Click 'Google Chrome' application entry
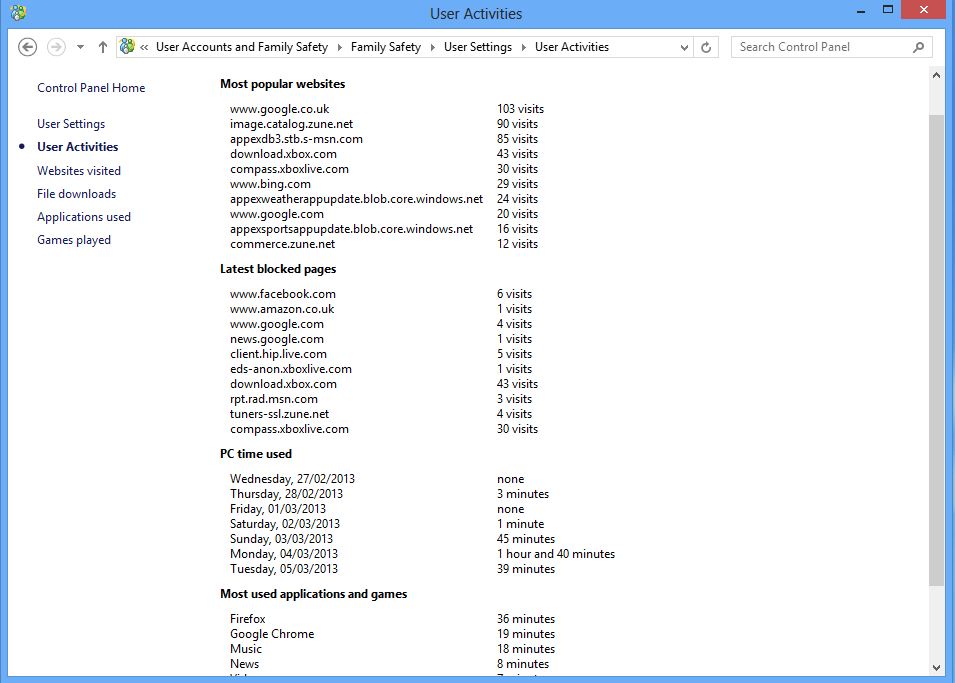Viewport: 955px width, 683px height. coord(272,634)
